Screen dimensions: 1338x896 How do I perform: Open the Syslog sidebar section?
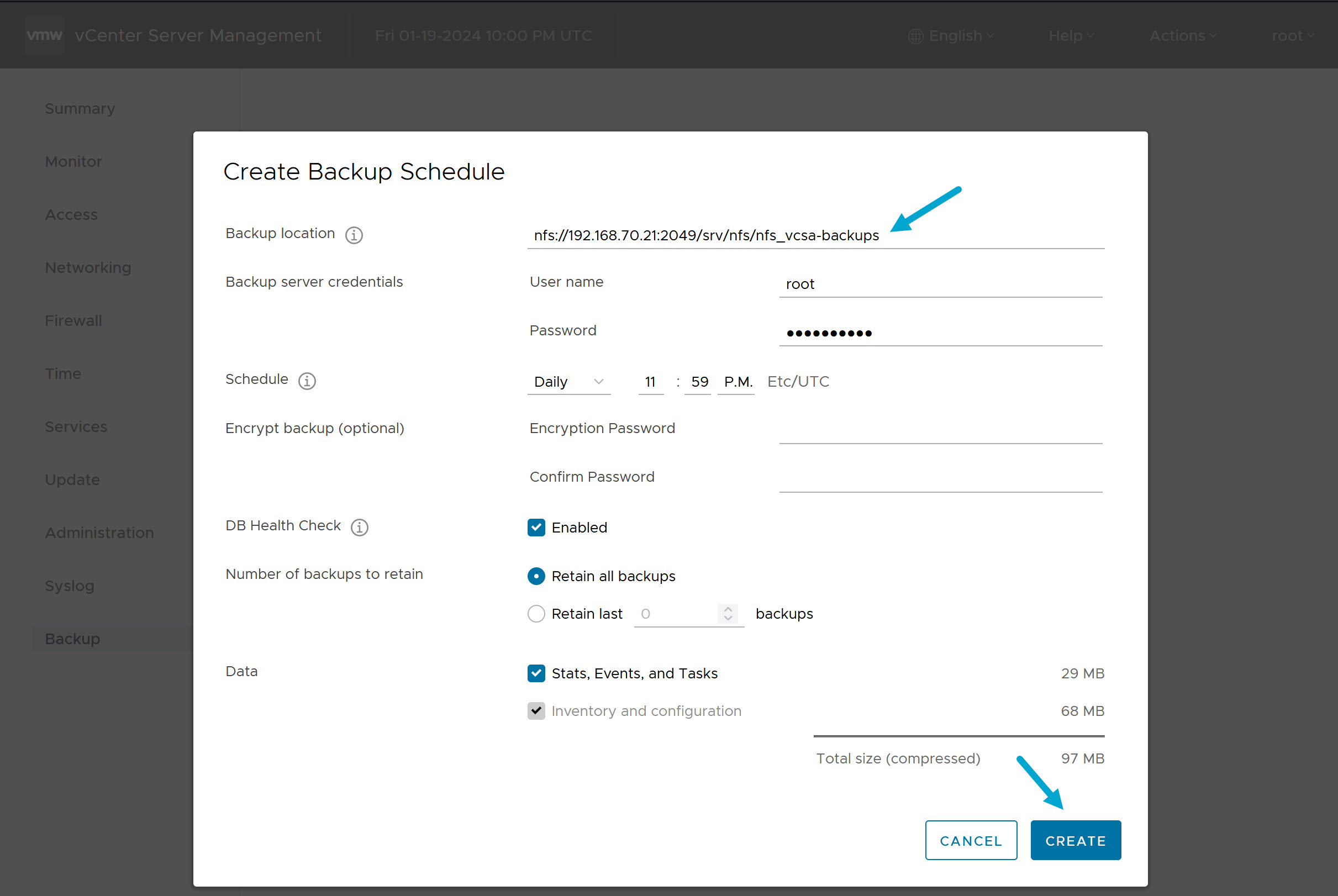pos(69,586)
